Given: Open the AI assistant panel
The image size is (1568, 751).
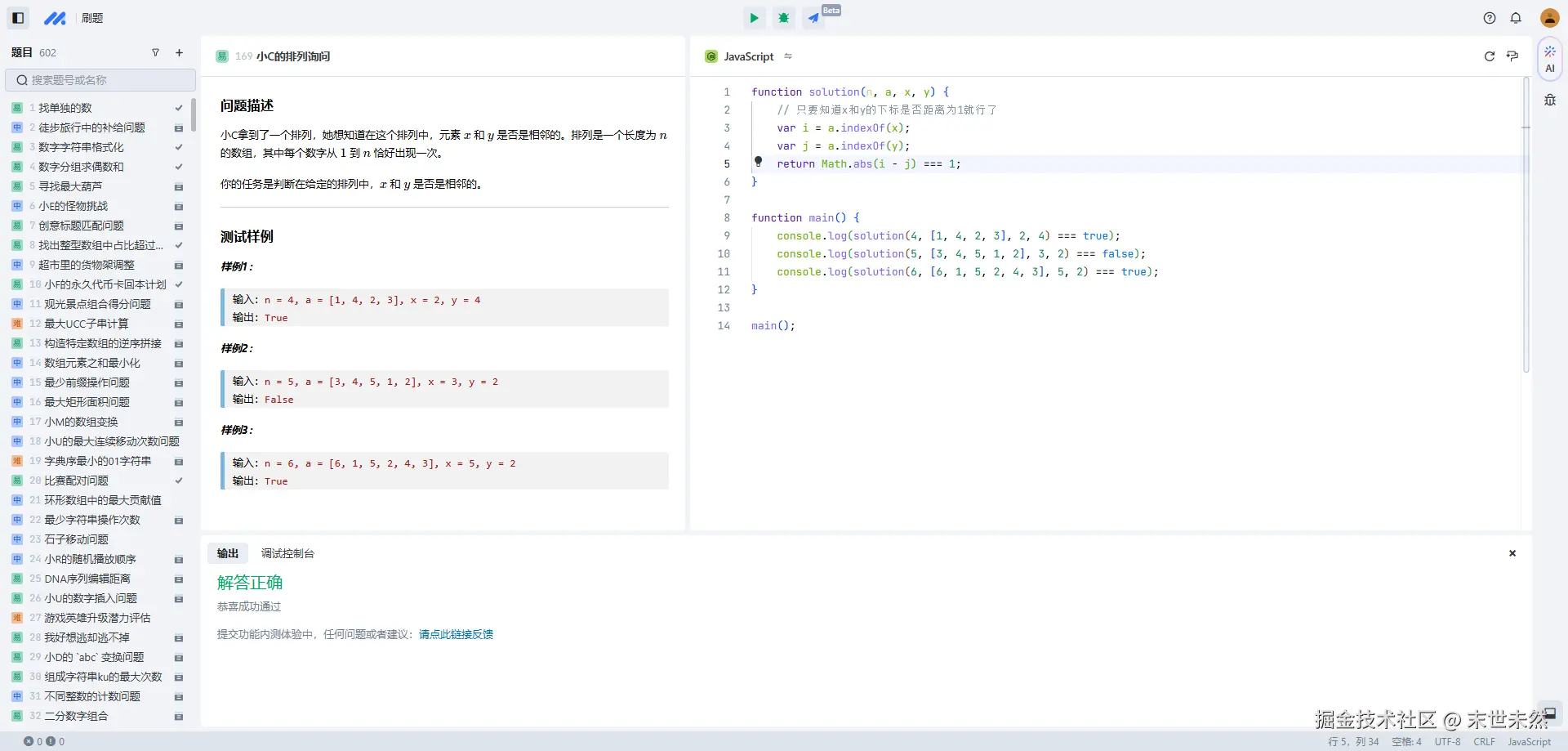Looking at the screenshot, I should (x=1549, y=59).
